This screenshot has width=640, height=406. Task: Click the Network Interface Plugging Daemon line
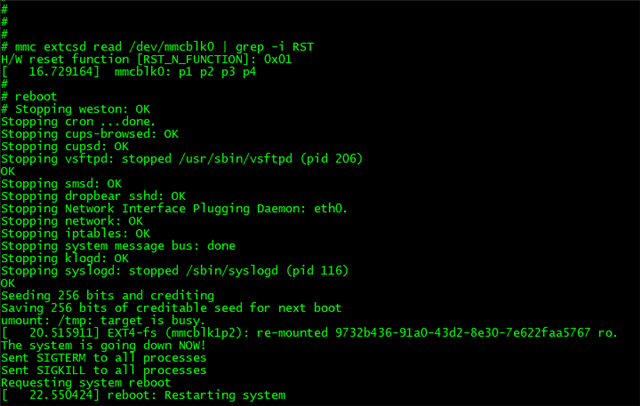point(174,209)
